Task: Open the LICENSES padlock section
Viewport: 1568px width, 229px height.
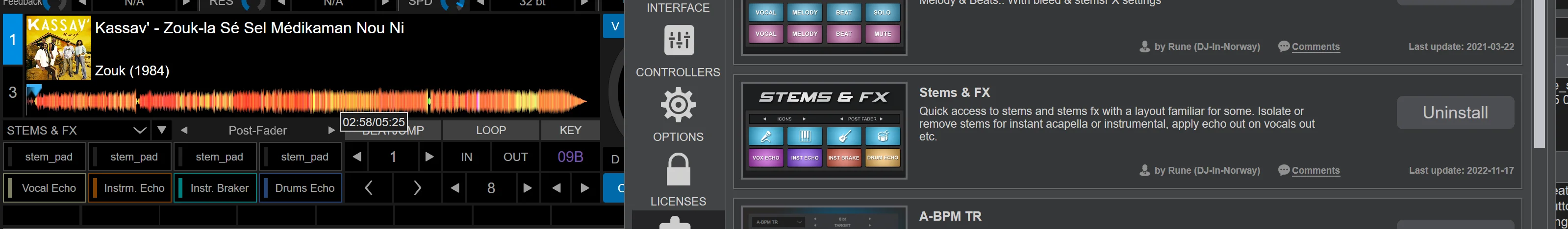Action: tap(678, 180)
